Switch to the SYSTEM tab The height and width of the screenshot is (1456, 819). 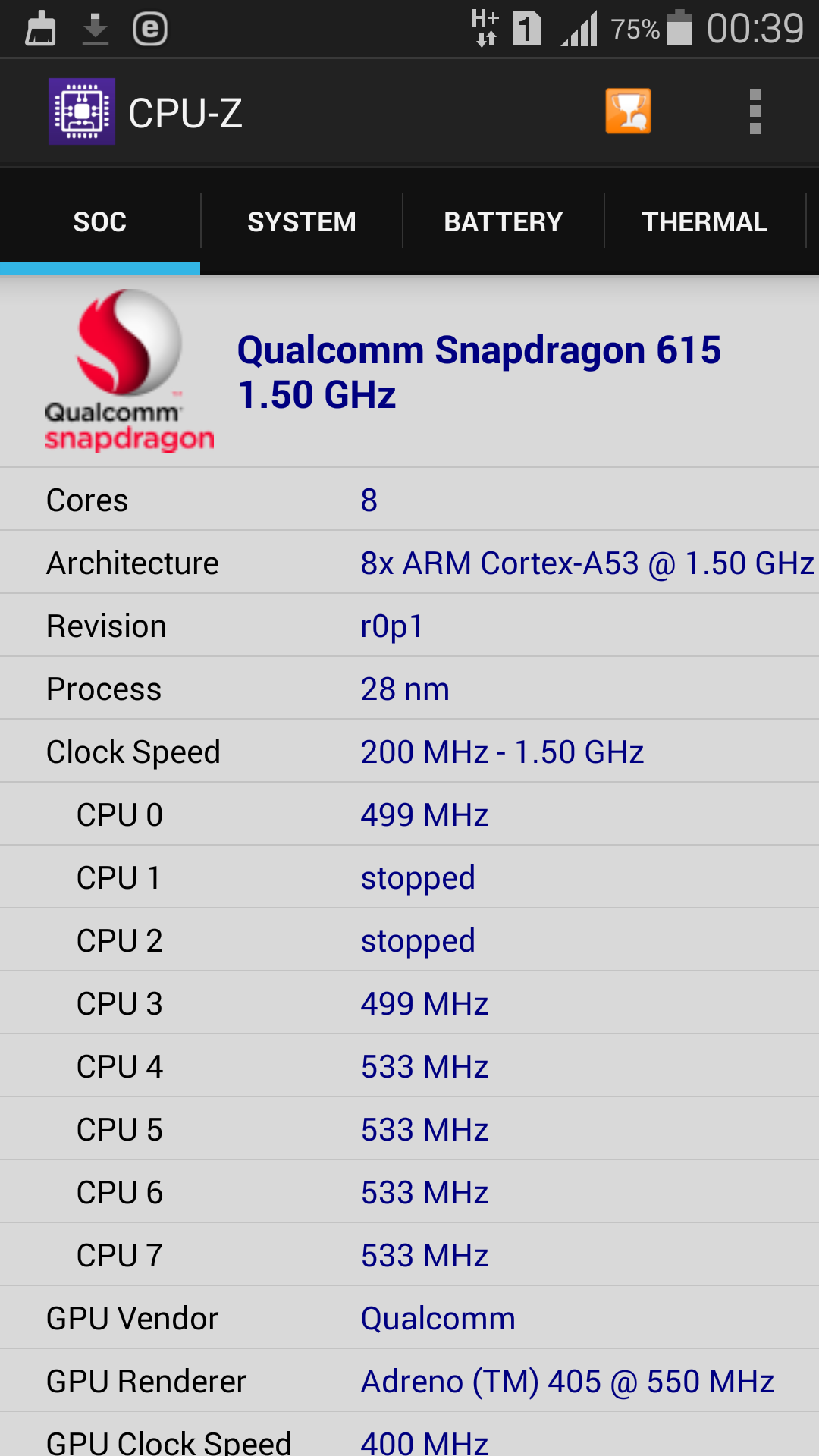[301, 221]
